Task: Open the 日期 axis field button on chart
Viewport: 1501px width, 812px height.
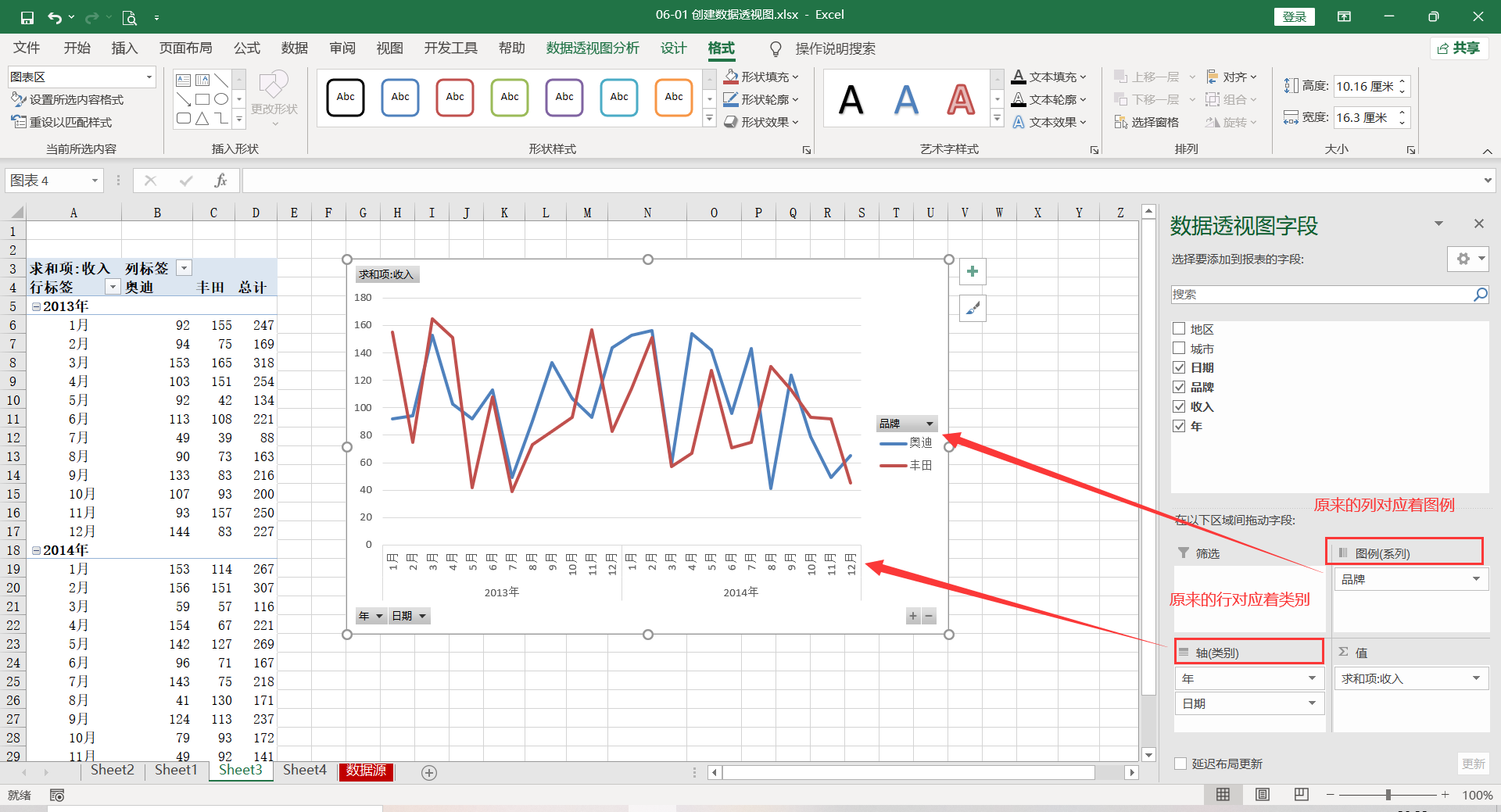Action: [x=410, y=616]
